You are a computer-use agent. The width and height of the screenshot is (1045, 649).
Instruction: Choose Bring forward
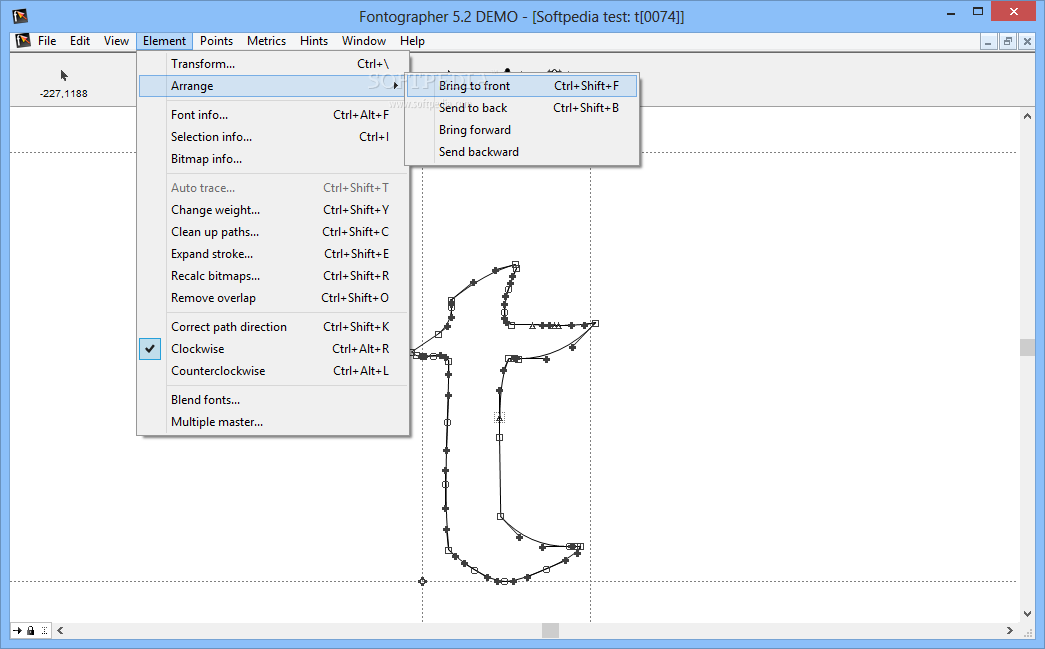tap(522, 130)
